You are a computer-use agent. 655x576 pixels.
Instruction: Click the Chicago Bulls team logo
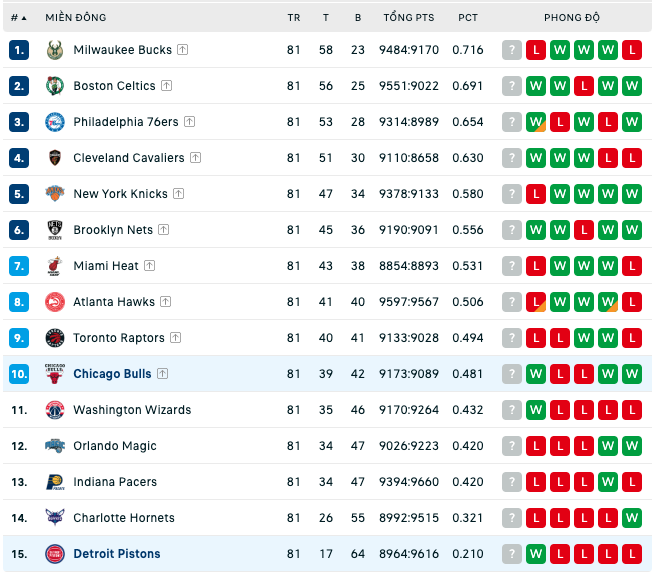[55, 374]
